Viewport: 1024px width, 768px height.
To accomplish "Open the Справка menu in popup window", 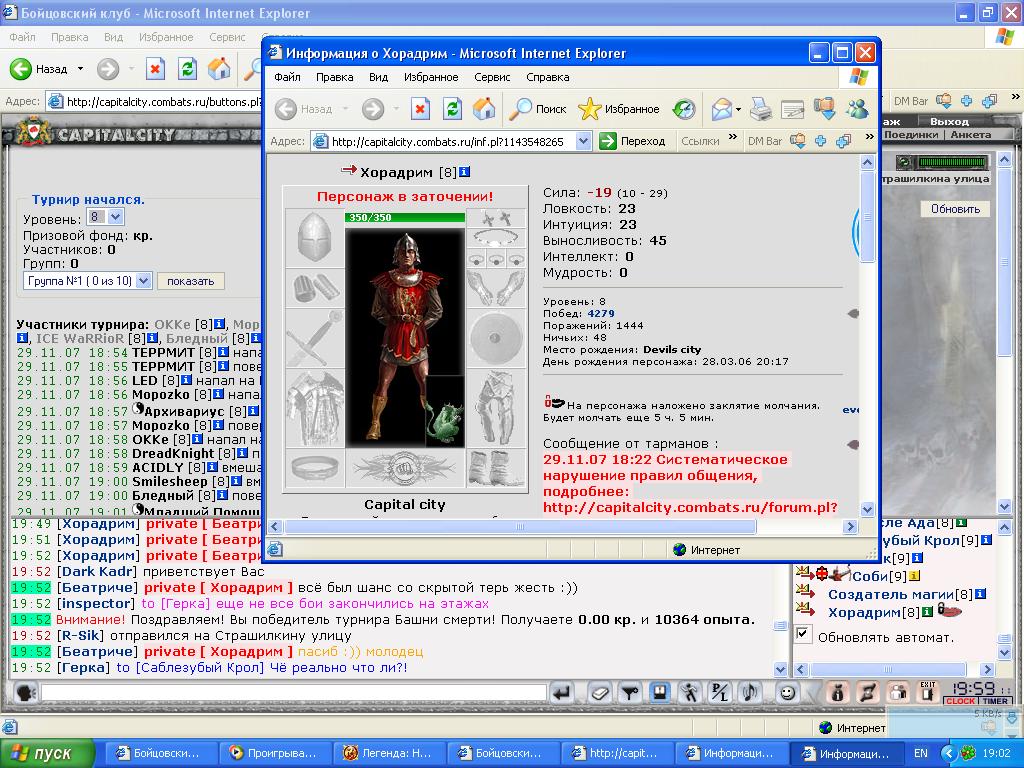I will (547, 77).
